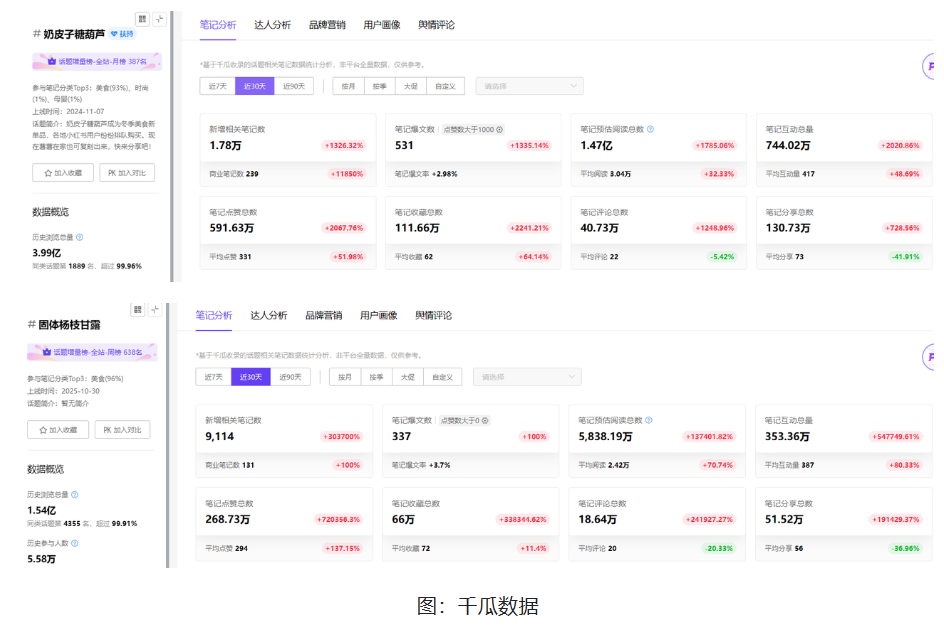Screen dimensions: 944x633
Task: Open 请选择 dropdown in 固体杨枝甘露 panel
Action: [526, 377]
